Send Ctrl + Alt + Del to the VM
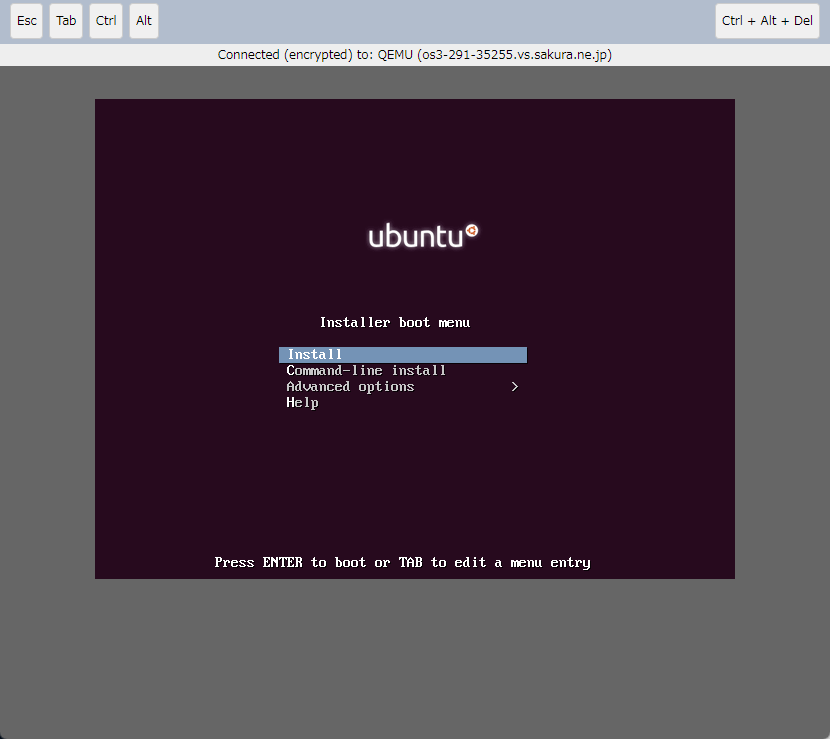The width and height of the screenshot is (830, 739). (x=767, y=21)
